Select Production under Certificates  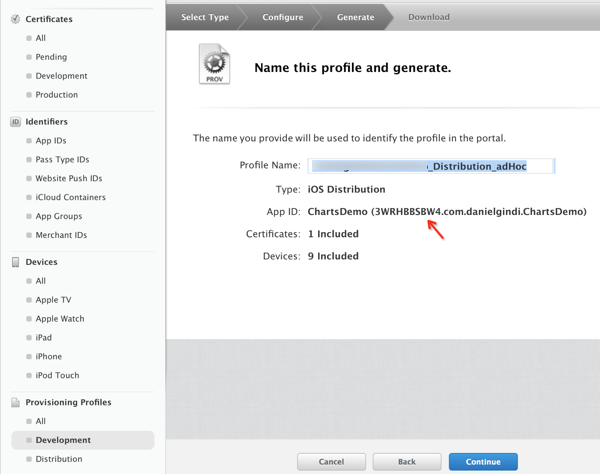(x=56, y=95)
